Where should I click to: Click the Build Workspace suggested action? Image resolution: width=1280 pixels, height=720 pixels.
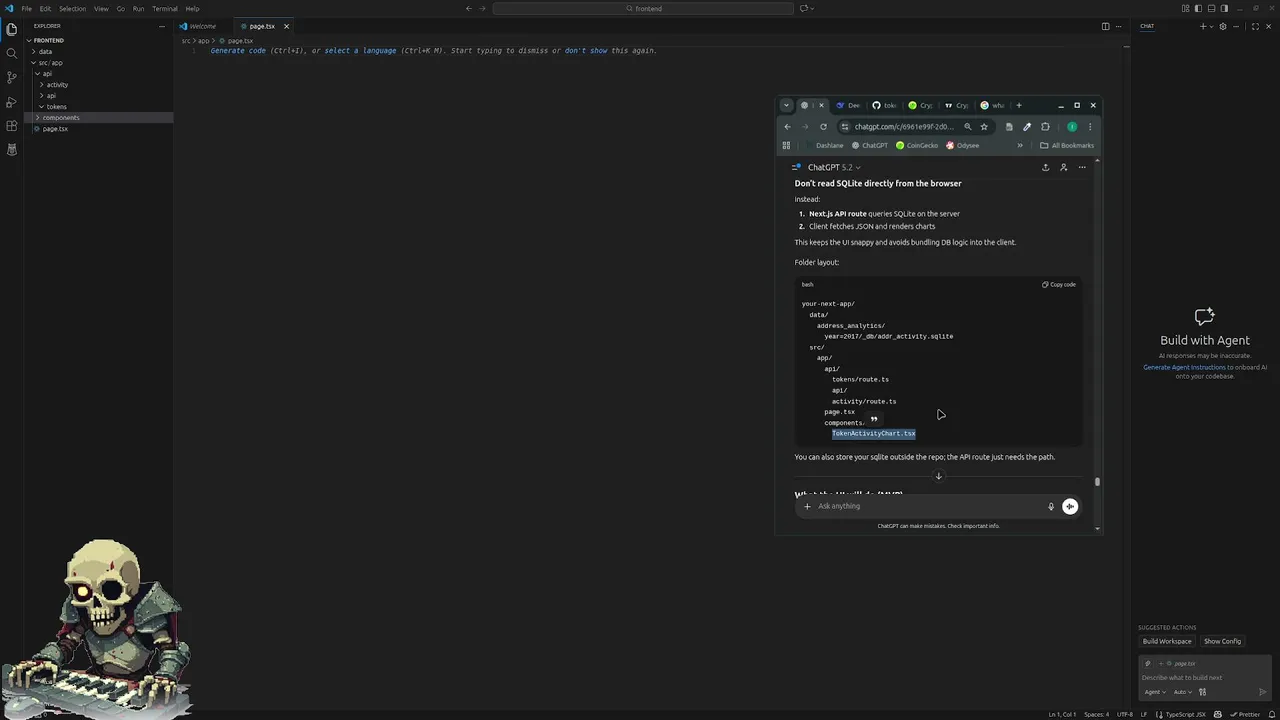1167,641
